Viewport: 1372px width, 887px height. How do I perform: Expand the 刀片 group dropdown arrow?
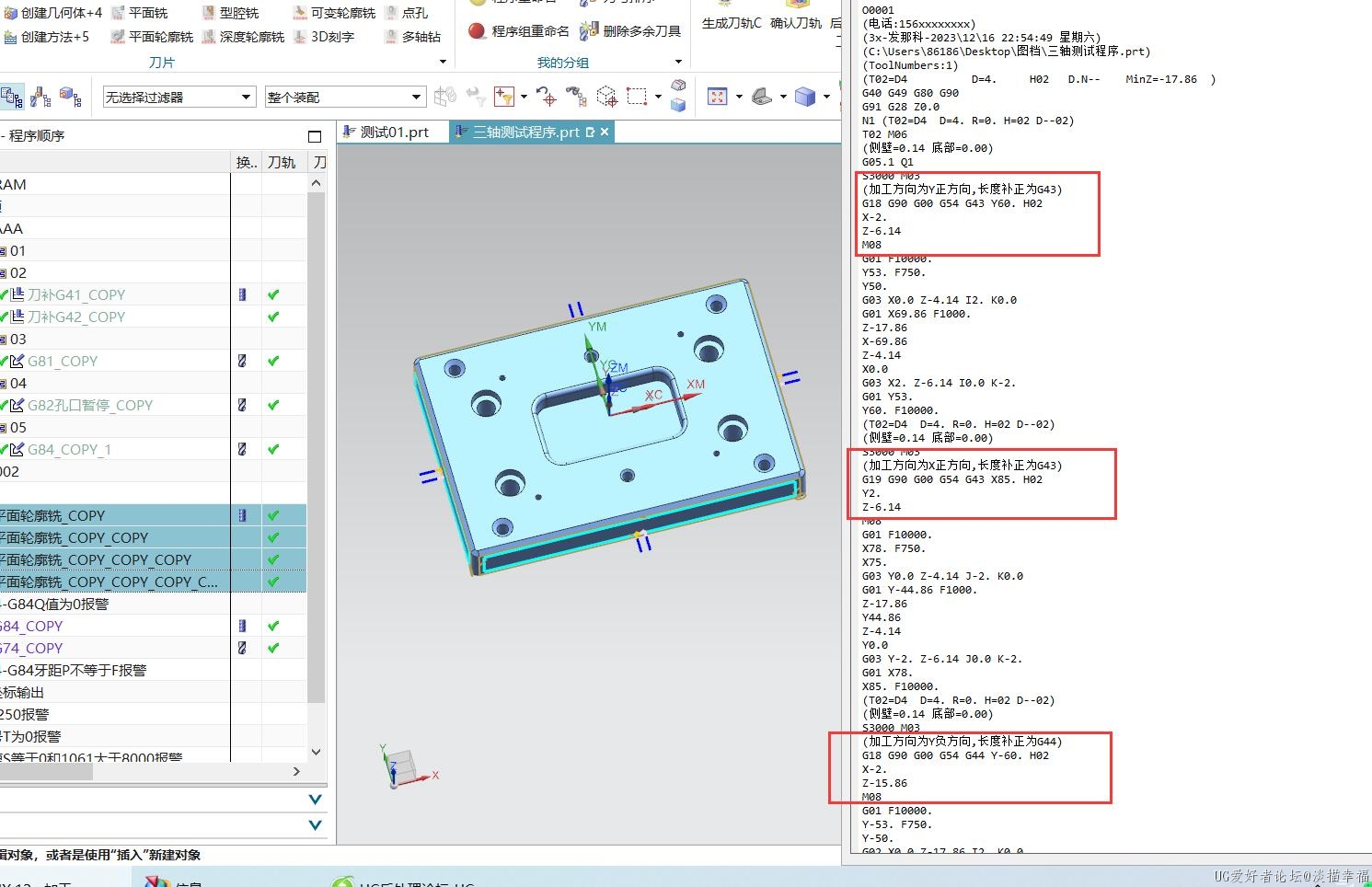click(x=443, y=63)
